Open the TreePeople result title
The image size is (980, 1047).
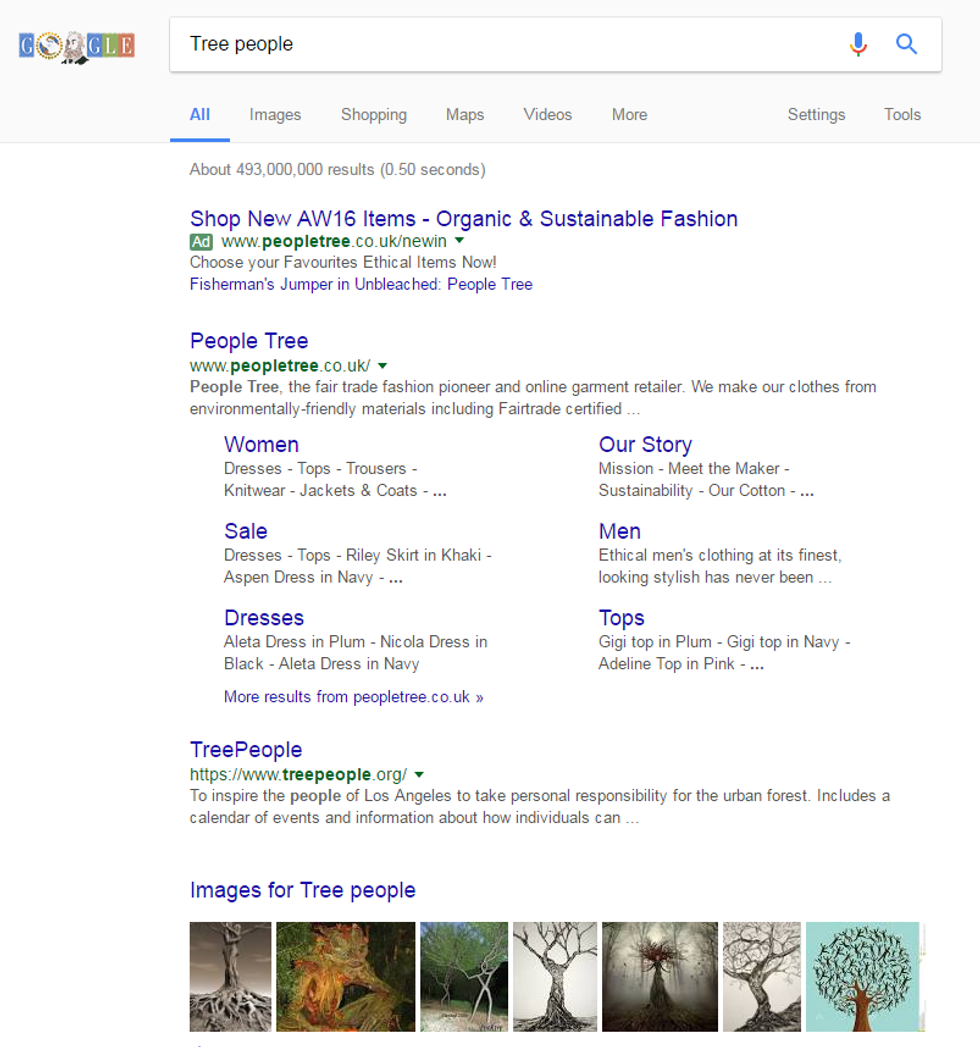246,750
